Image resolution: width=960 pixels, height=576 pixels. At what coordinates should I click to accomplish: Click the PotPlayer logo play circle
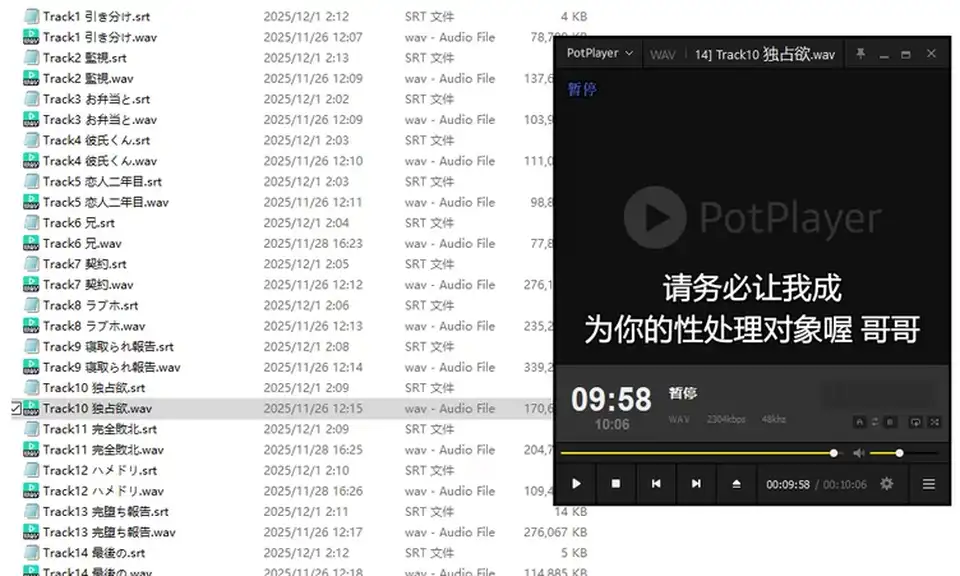point(655,217)
